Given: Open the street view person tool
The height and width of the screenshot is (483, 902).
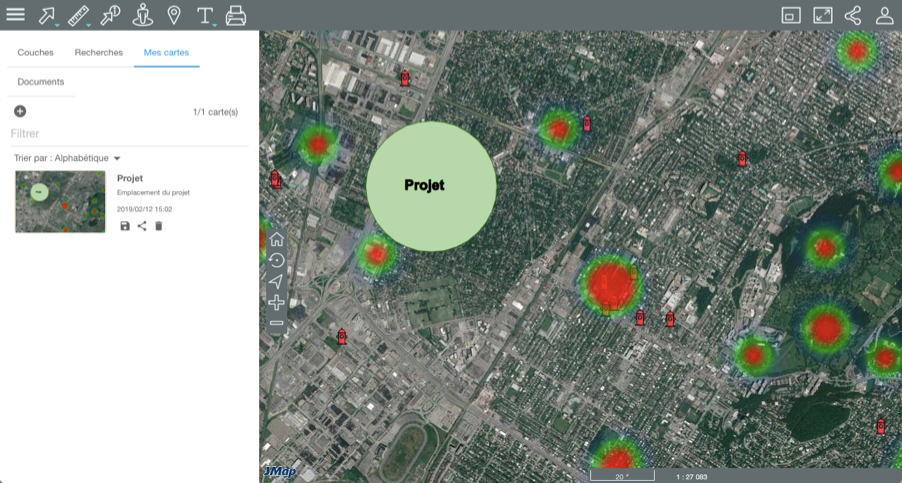Looking at the screenshot, I should [142, 15].
